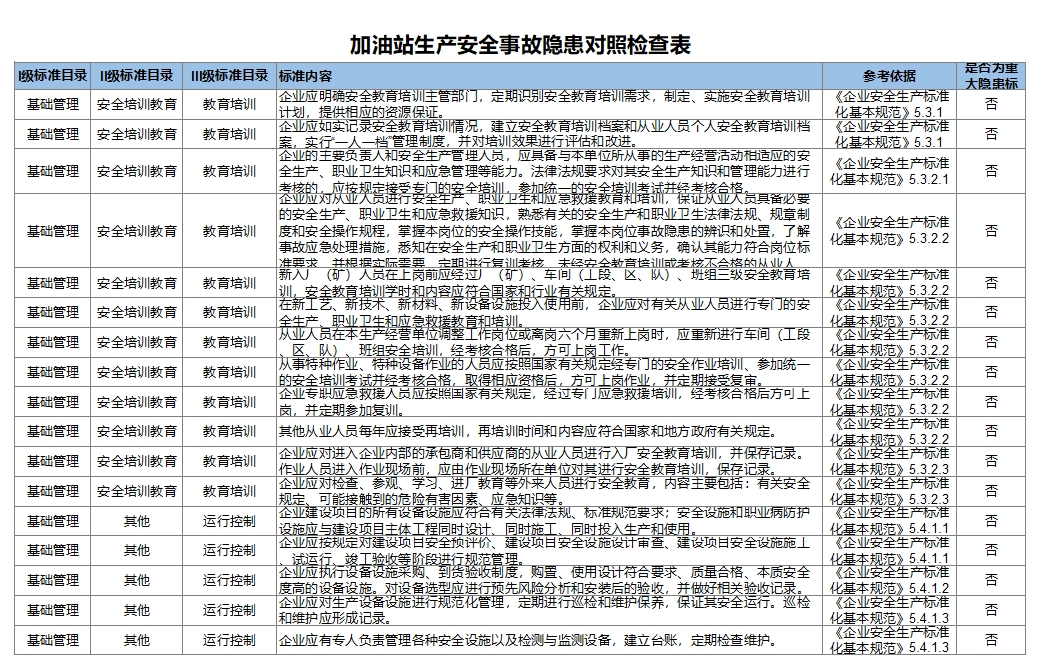This screenshot has height=669, width=1043.
Task: Select 基础管理 in the 在新工艺、新技术 row
Action: (53, 312)
